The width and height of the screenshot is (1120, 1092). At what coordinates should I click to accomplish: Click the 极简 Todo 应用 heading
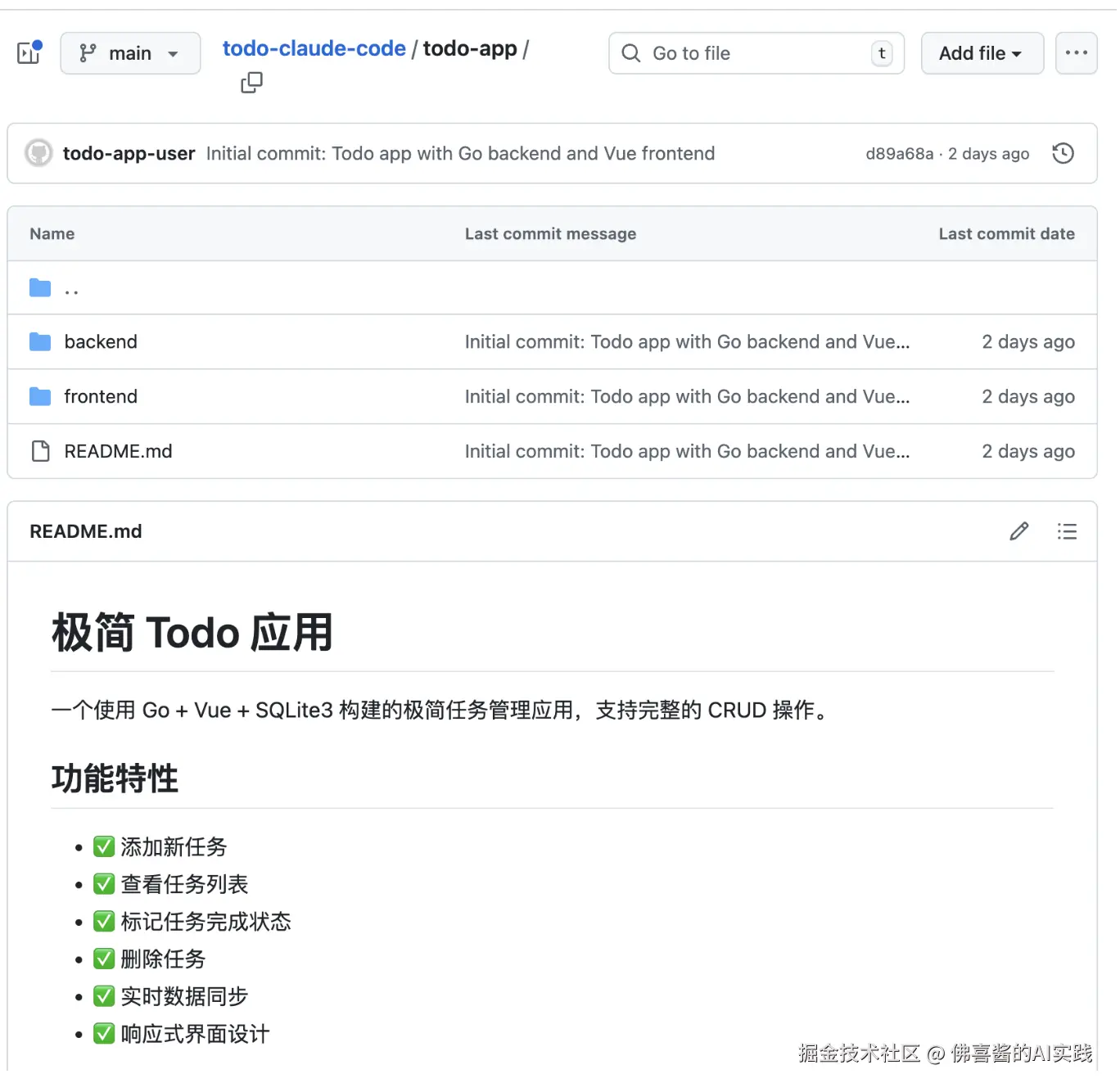[x=192, y=633]
